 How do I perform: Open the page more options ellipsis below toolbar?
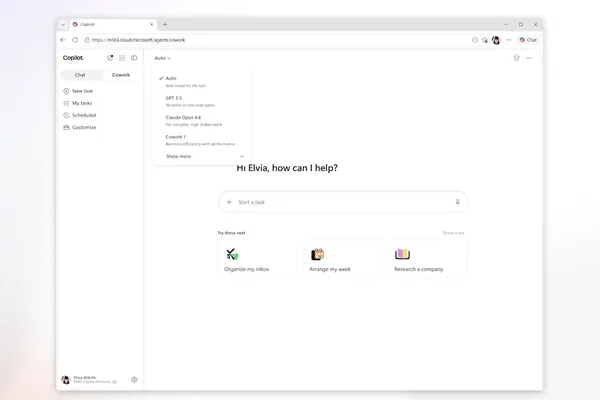pyautogui.click(x=529, y=58)
